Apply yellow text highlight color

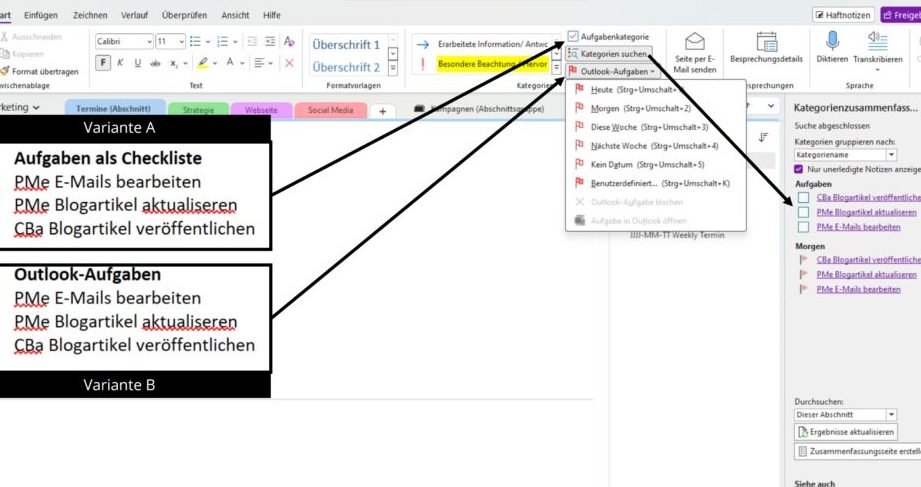(203, 63)
